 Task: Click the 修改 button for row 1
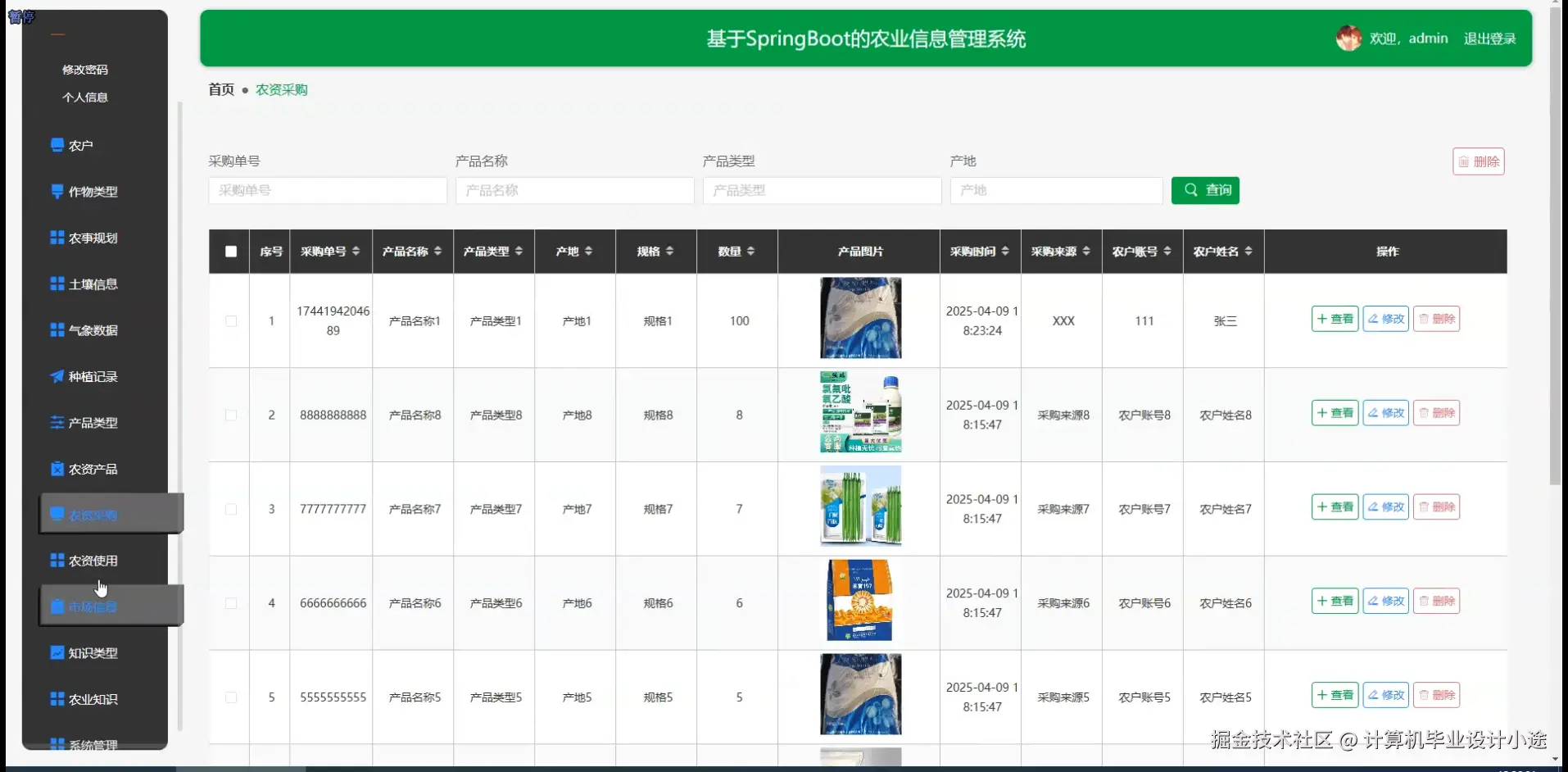(1385, 319)
